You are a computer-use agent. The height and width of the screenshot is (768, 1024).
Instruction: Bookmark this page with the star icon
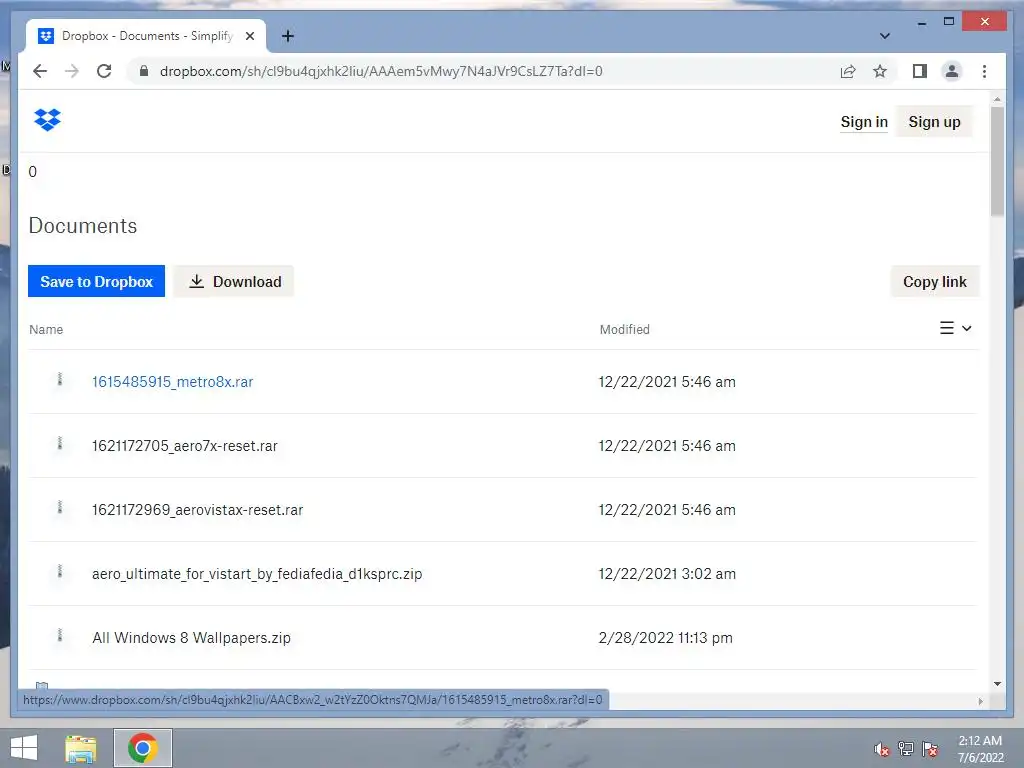click(x=880, y=71)
